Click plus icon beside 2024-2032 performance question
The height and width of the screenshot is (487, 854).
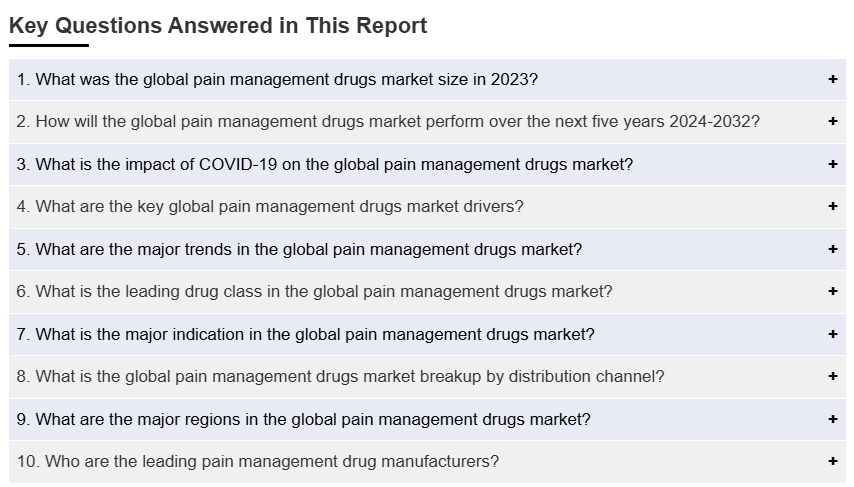click(832, 122)
